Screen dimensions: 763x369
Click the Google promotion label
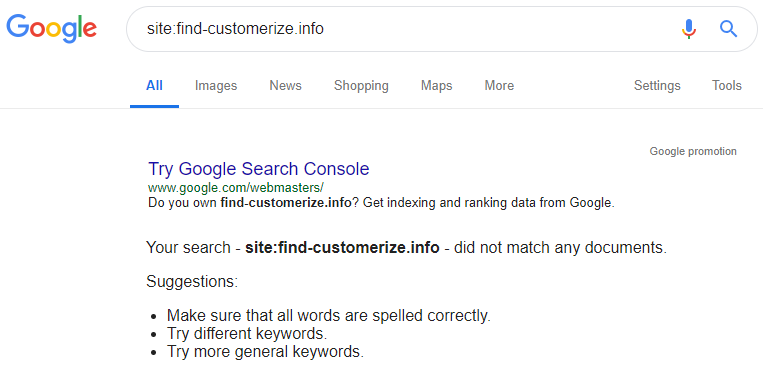(693, 151)
